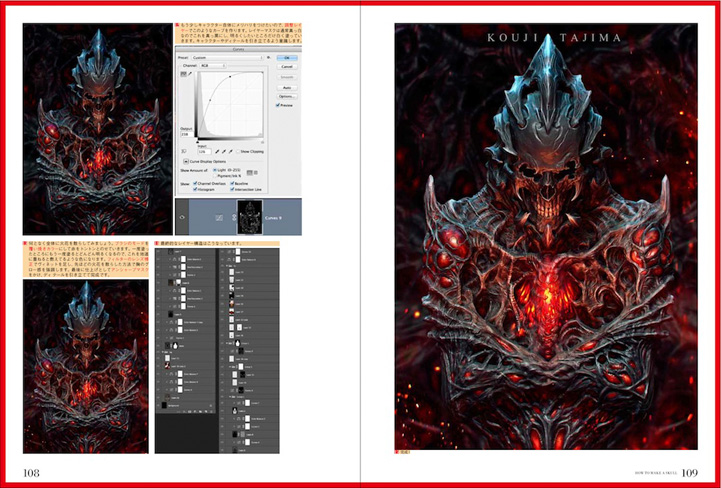The height and width of the screenshot is (488, 721).
Task: Click the Smooth button
Action: pos(287,77)
